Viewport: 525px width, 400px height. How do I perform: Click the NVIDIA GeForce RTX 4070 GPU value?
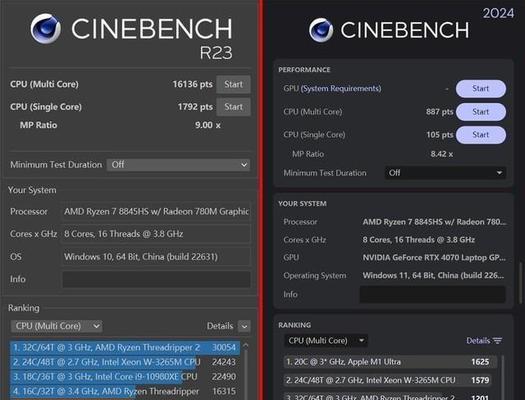click(434, 258)
